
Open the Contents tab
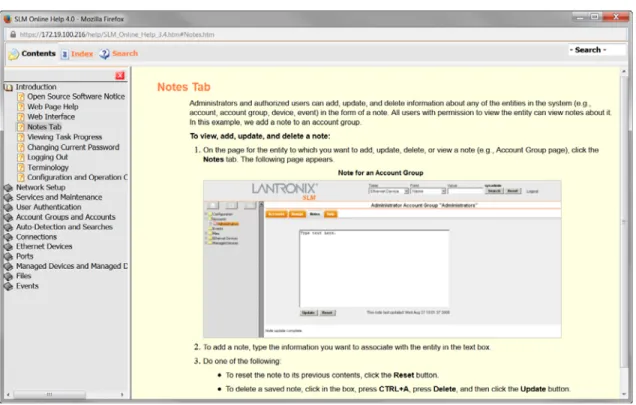pos(38,53)
